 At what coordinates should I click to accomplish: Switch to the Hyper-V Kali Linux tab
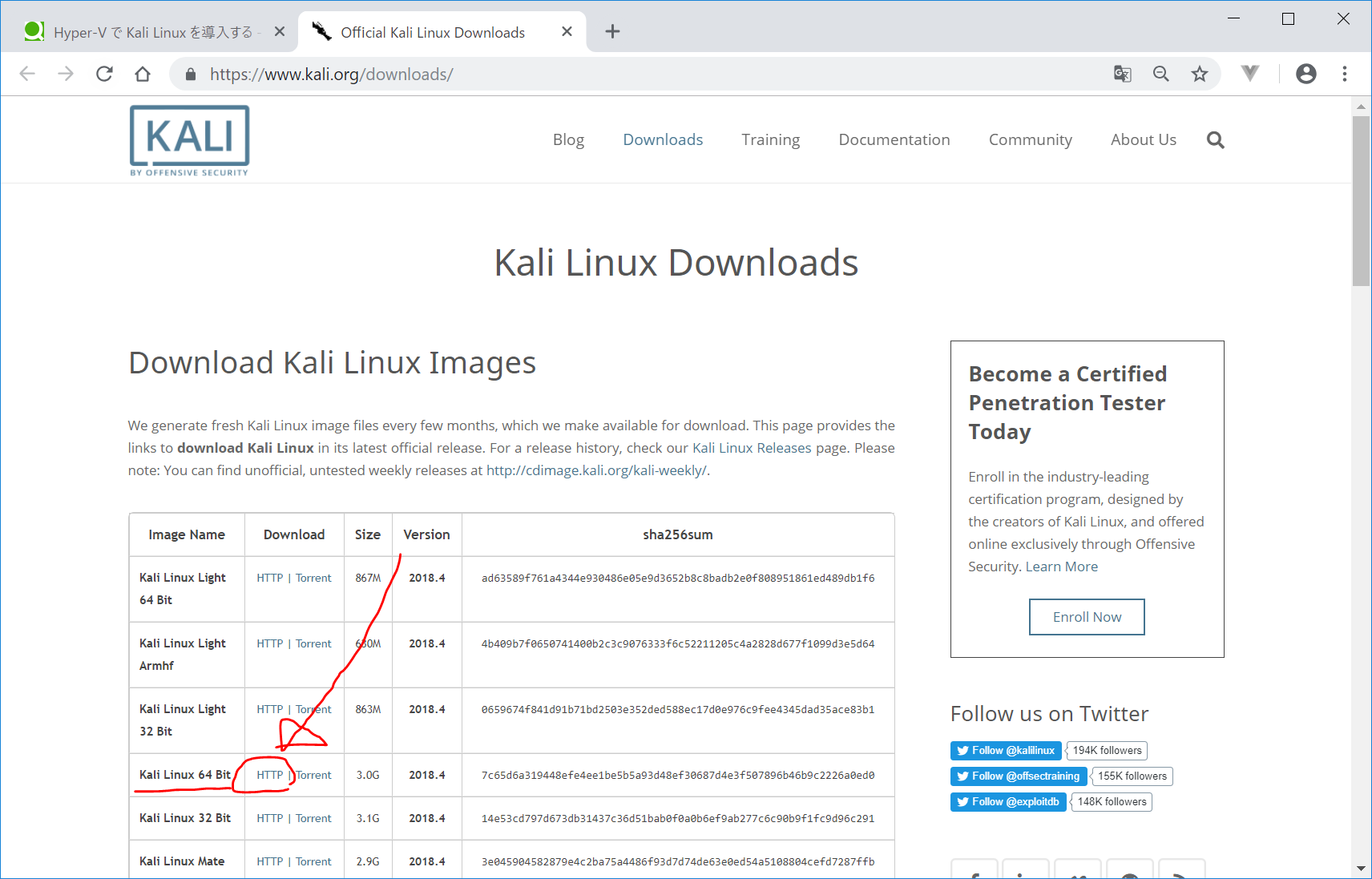(x=152, y=32)
